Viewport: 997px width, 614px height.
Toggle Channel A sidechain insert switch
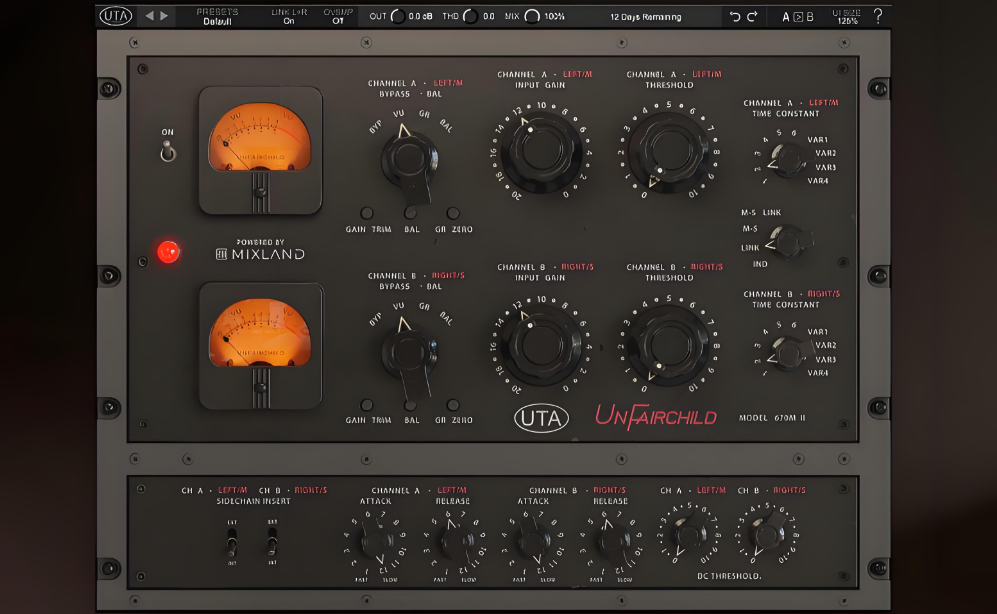coord(231,545)
